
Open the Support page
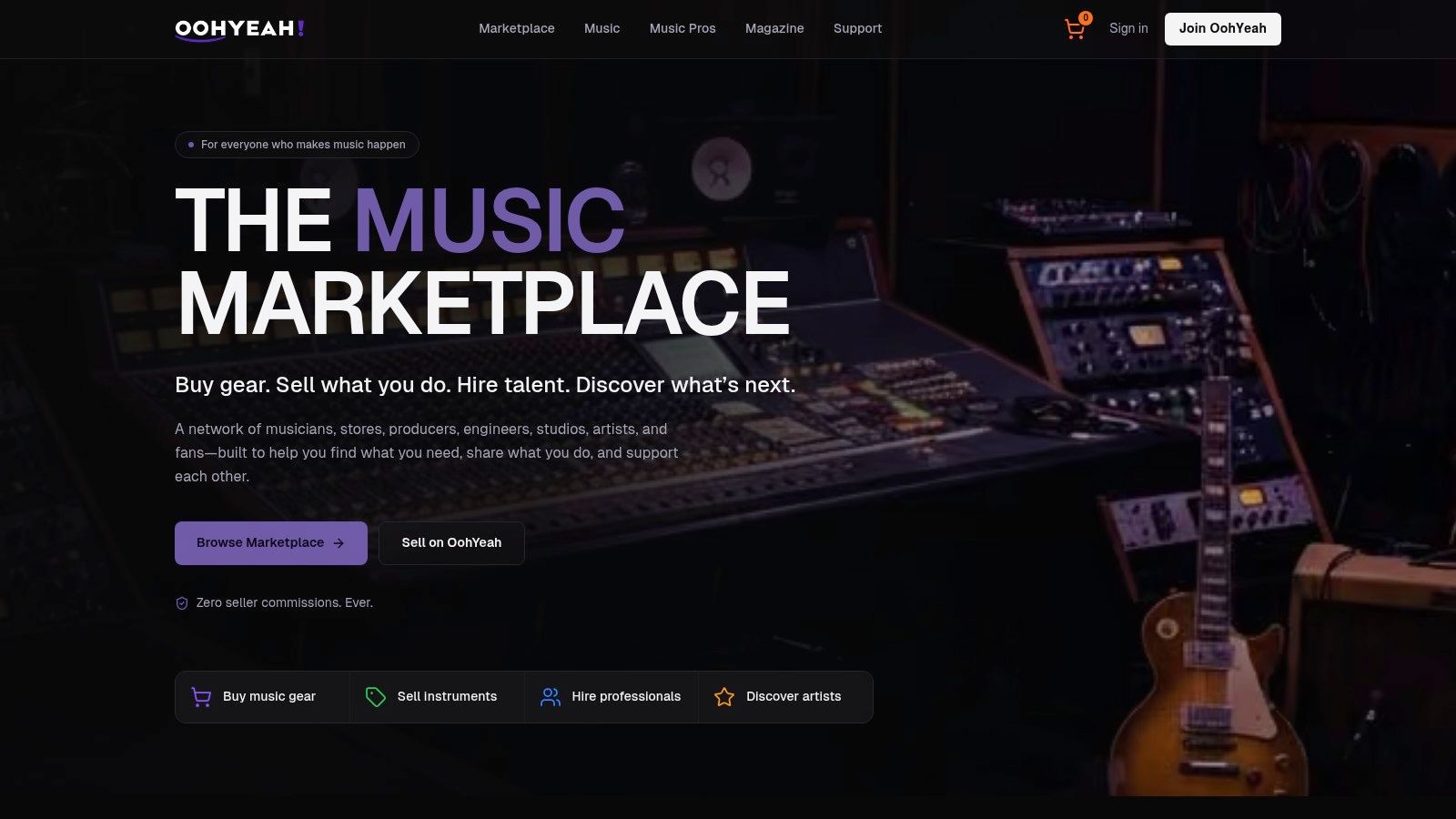click(857, 29)
